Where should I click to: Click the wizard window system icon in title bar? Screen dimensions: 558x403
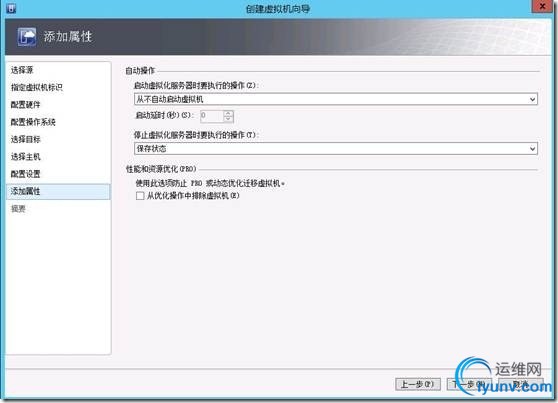pyautogui.click(x=11, y=8)
